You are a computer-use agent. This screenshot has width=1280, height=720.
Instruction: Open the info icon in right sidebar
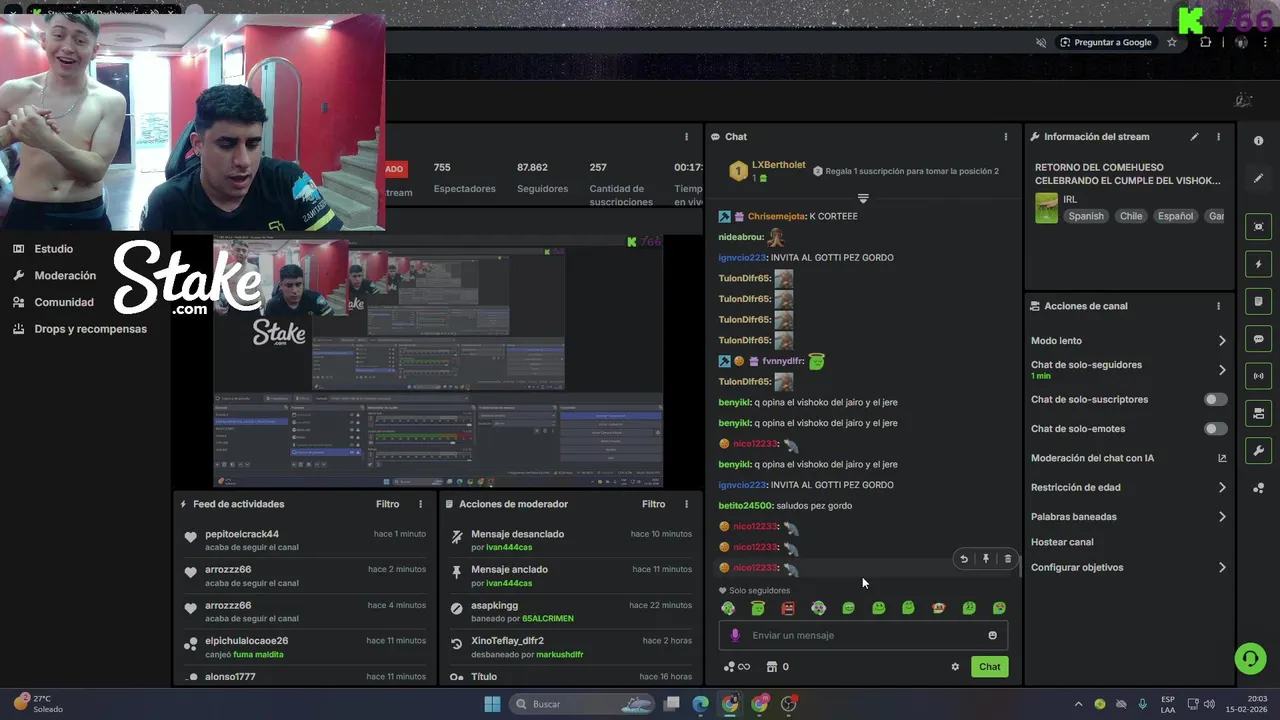click(1258, 141)
